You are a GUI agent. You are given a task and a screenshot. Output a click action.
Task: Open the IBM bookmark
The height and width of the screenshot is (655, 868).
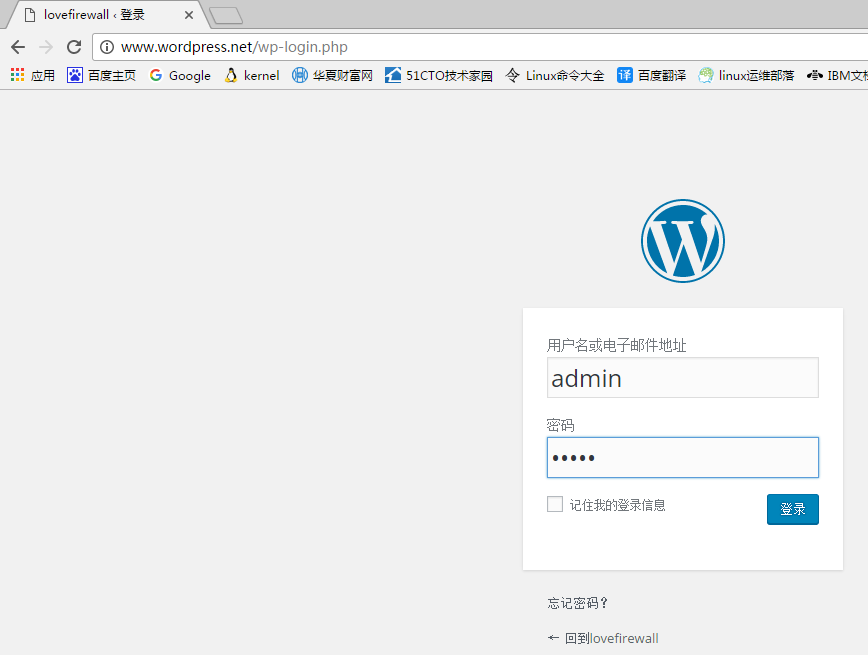coord(837,75)
